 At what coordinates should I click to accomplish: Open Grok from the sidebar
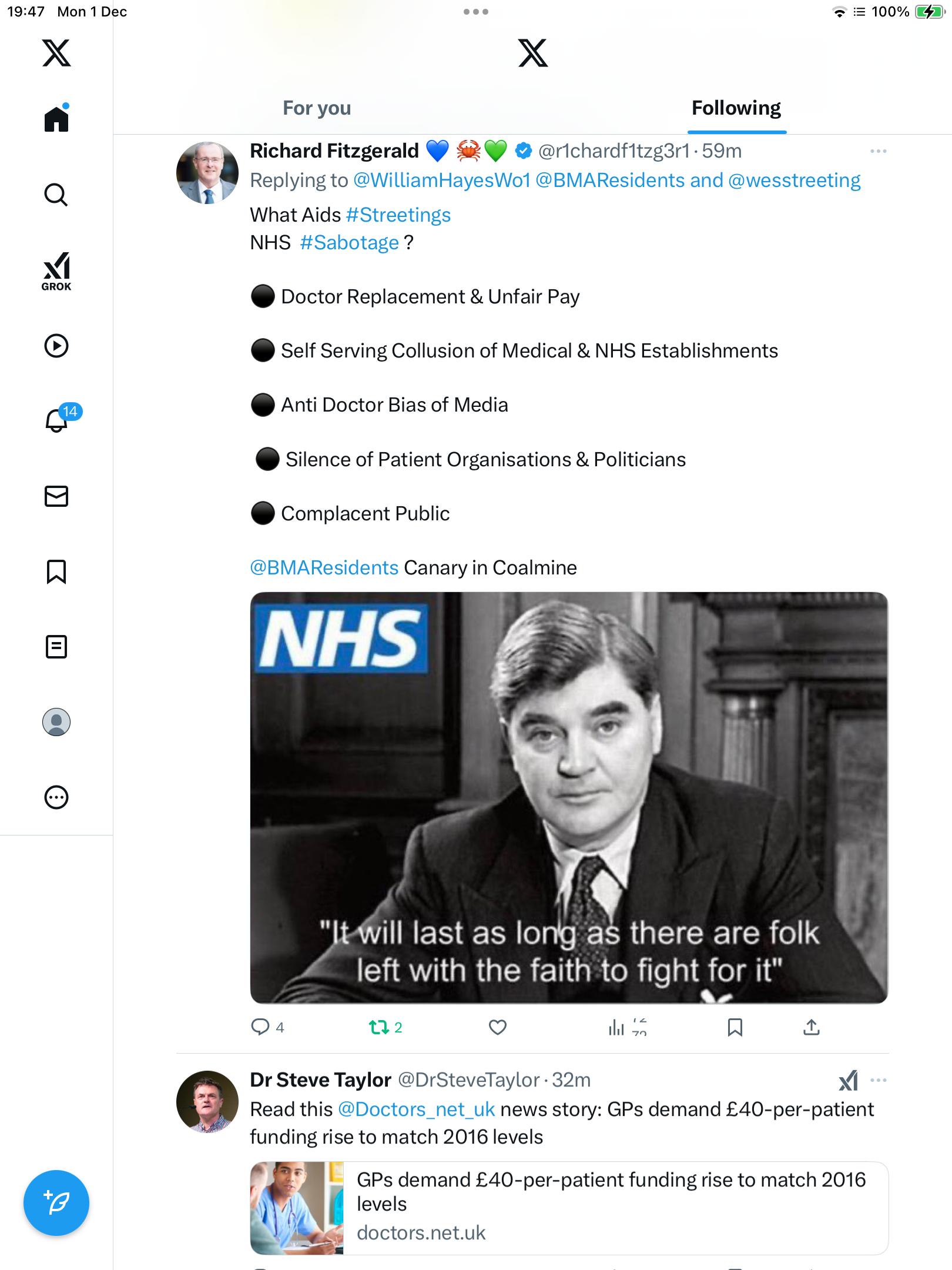click(x=56, y=271)
